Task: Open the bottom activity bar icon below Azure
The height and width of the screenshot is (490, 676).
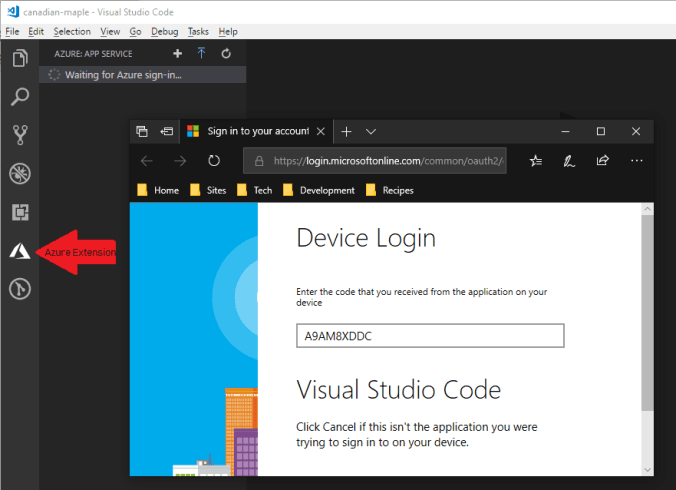Action: (20, 289)
